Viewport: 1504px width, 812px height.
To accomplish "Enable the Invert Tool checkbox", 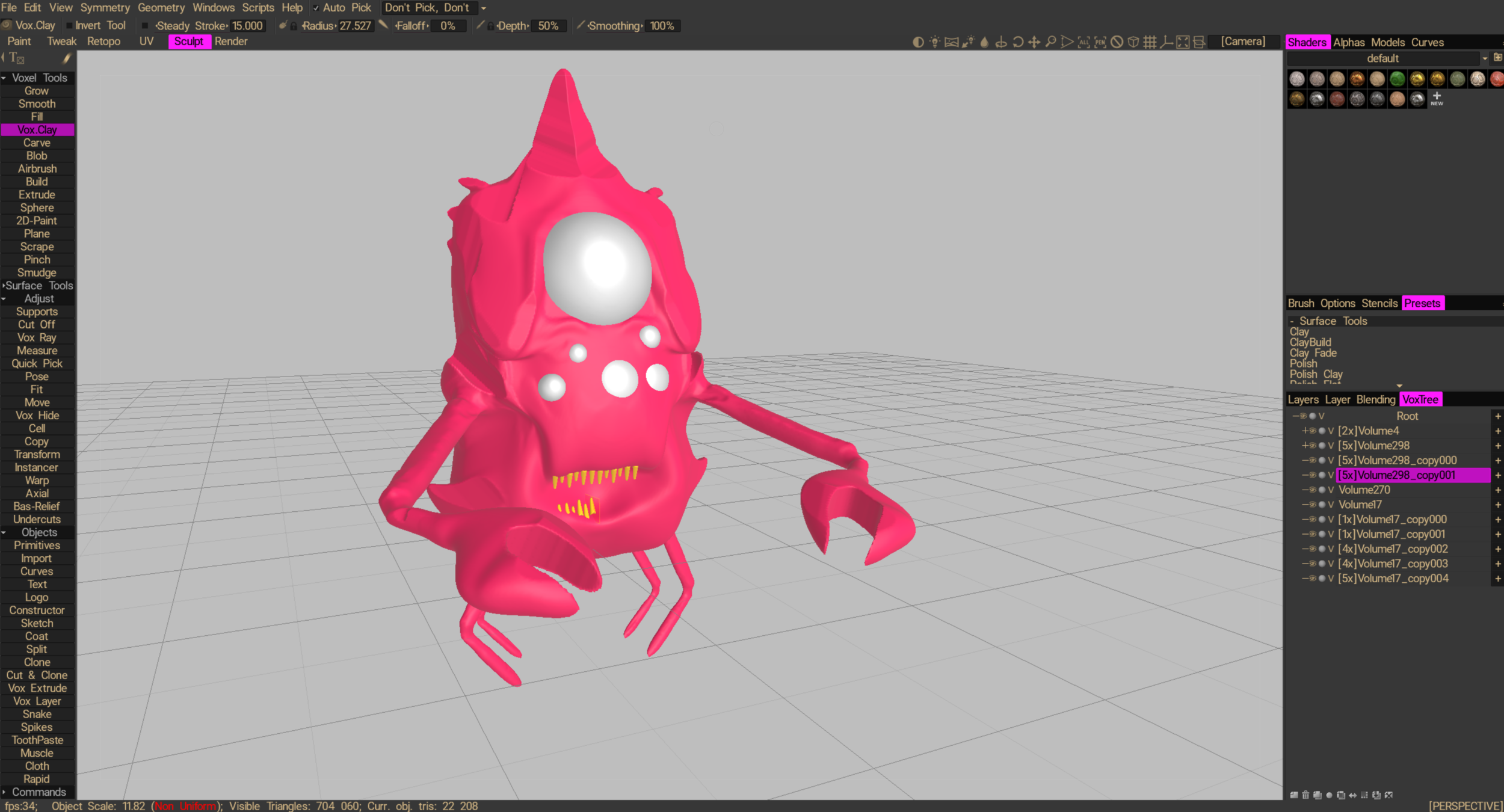I will [x=69, y=26].
